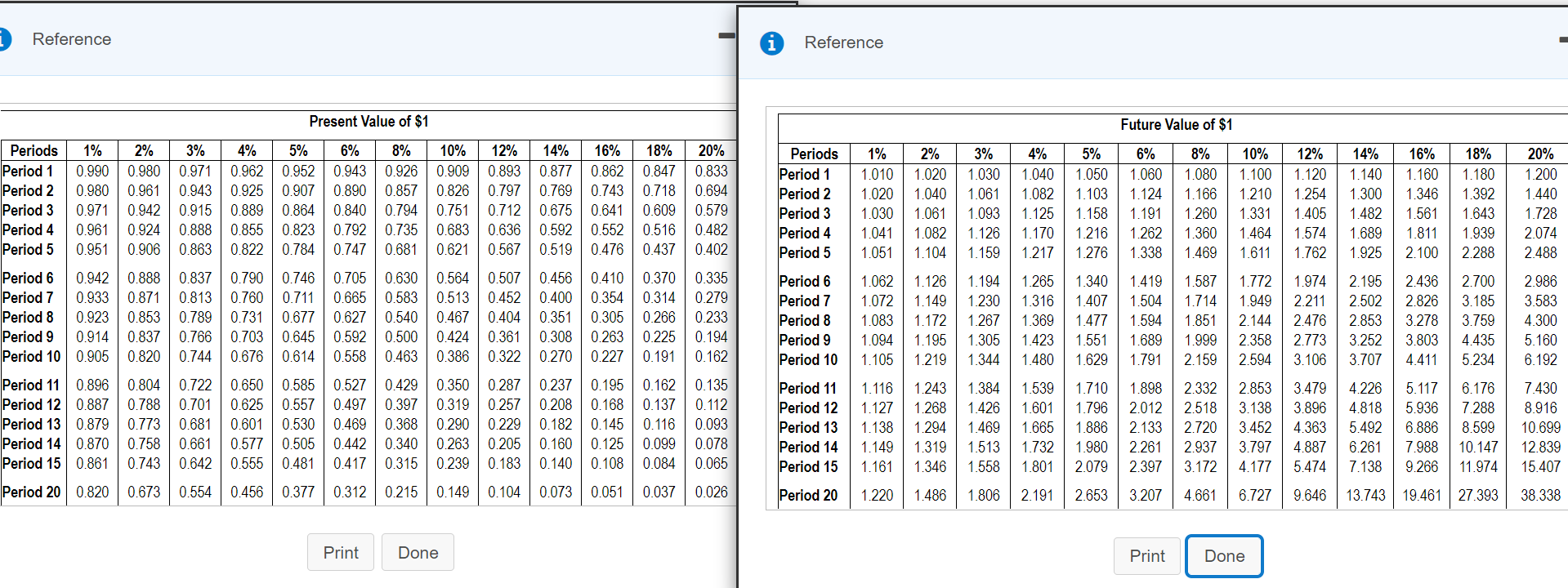The width and height of the screenshot is (1568, 588).
Task: Click the 6% column header in Future Value table
Action: [1146, 154]
